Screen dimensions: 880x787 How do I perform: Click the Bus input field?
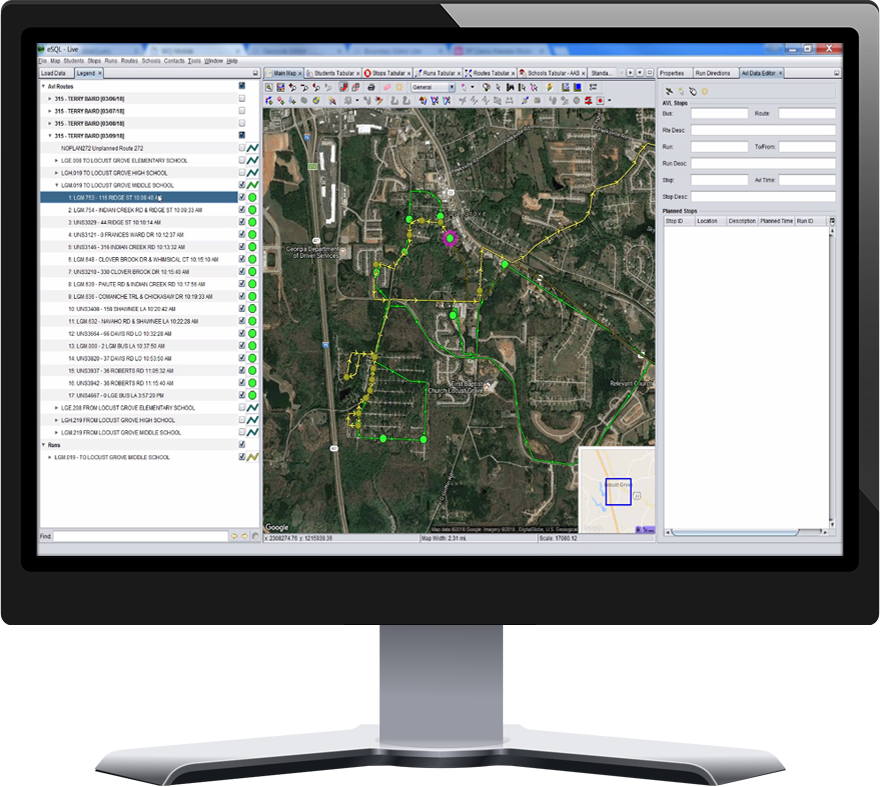click(719, 113)
